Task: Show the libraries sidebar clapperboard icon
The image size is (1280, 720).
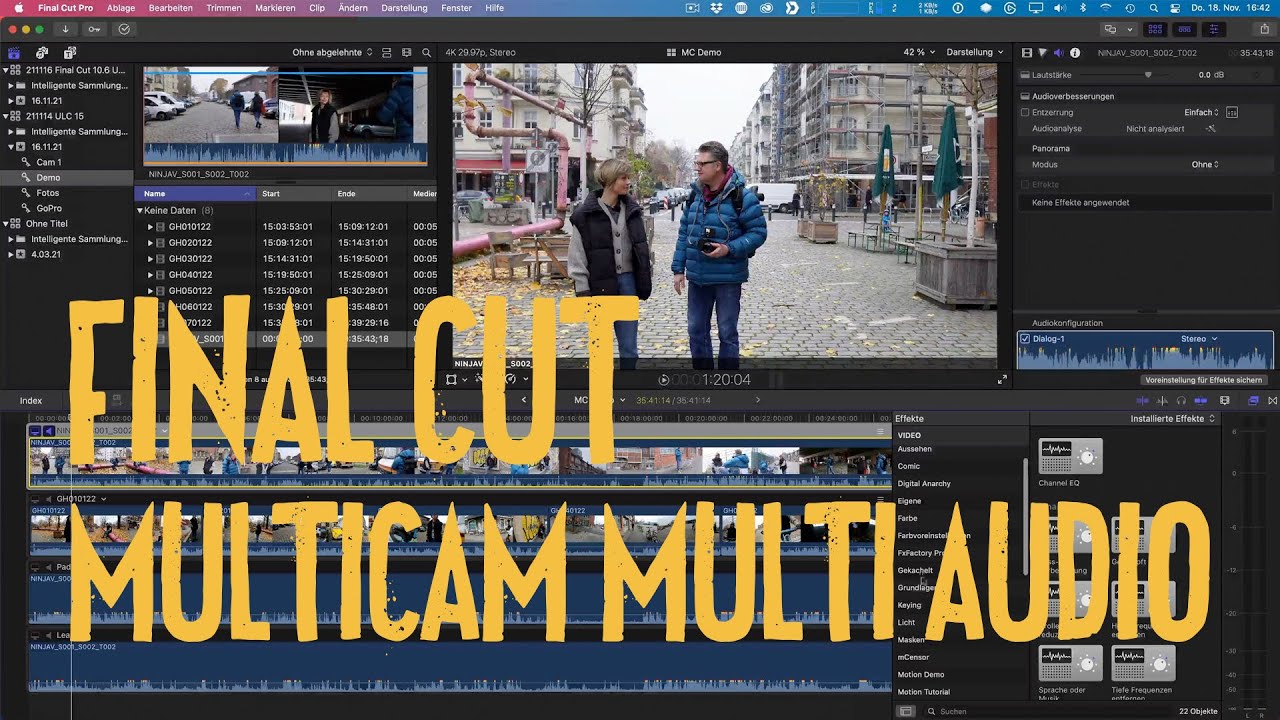Action: coord(14,52)
